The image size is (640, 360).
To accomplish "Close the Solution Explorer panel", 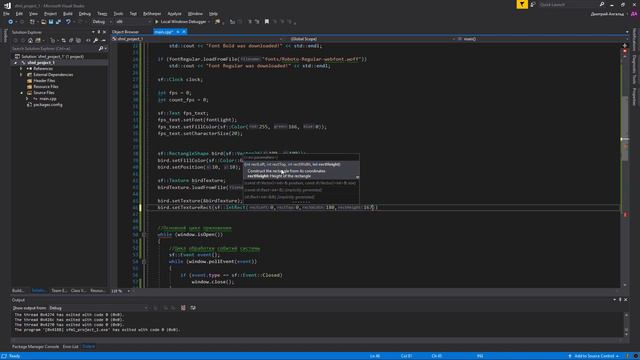I will click(104, 32).
